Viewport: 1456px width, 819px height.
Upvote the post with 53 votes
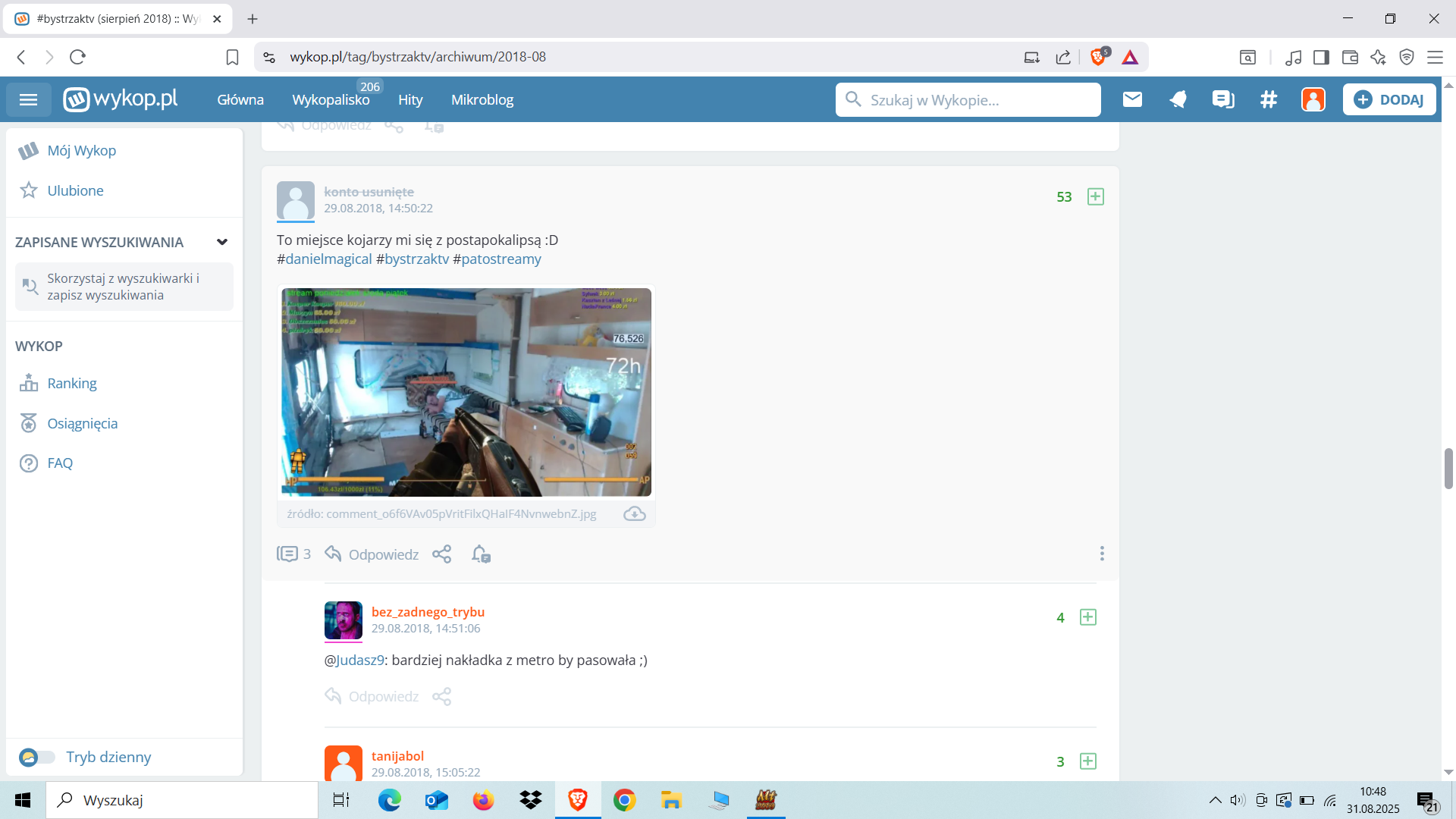click(1095, 197)
